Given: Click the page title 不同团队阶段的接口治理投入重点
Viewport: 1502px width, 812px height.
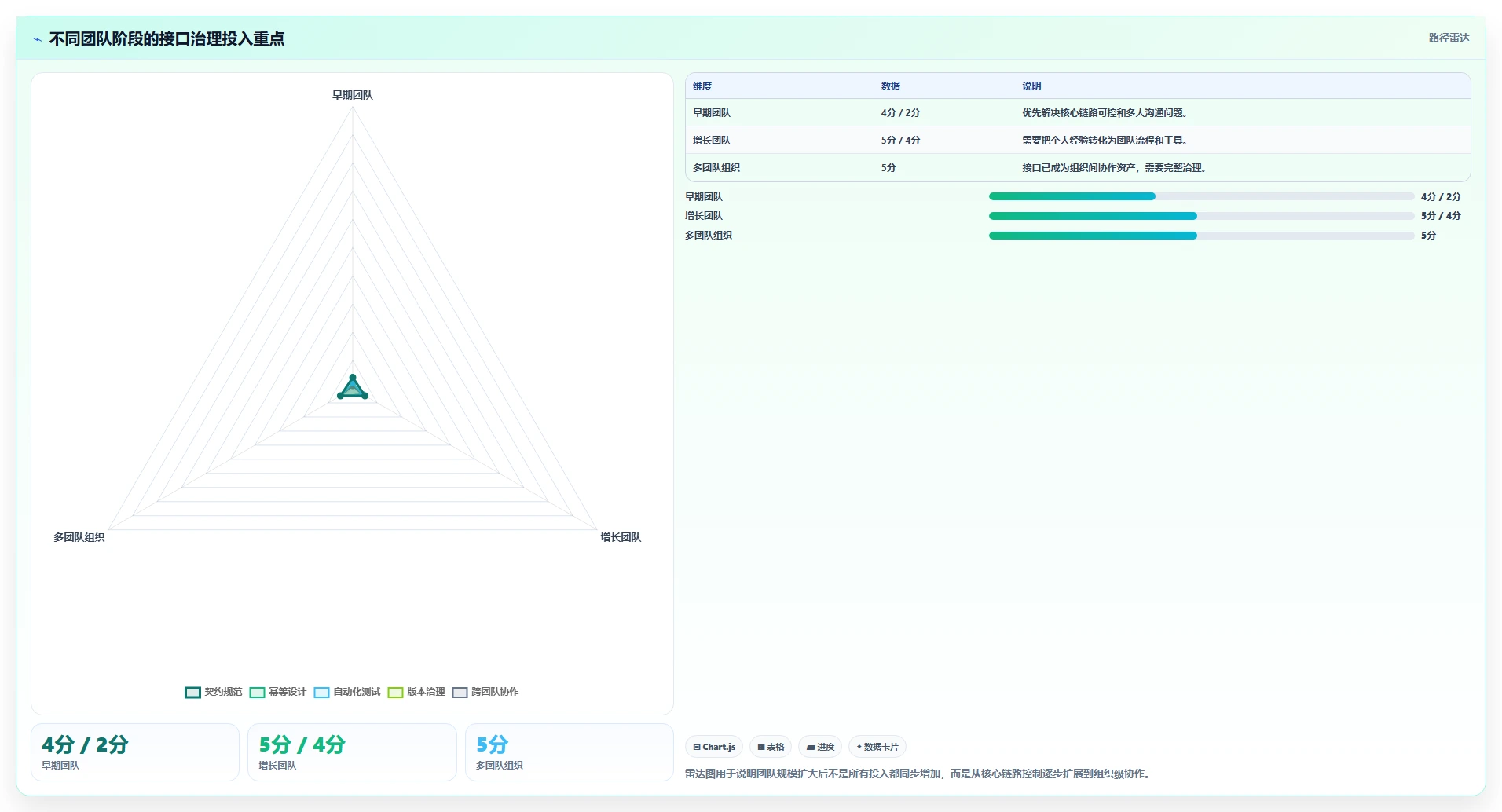Looking at the screenshot, I should pos(167,38).
